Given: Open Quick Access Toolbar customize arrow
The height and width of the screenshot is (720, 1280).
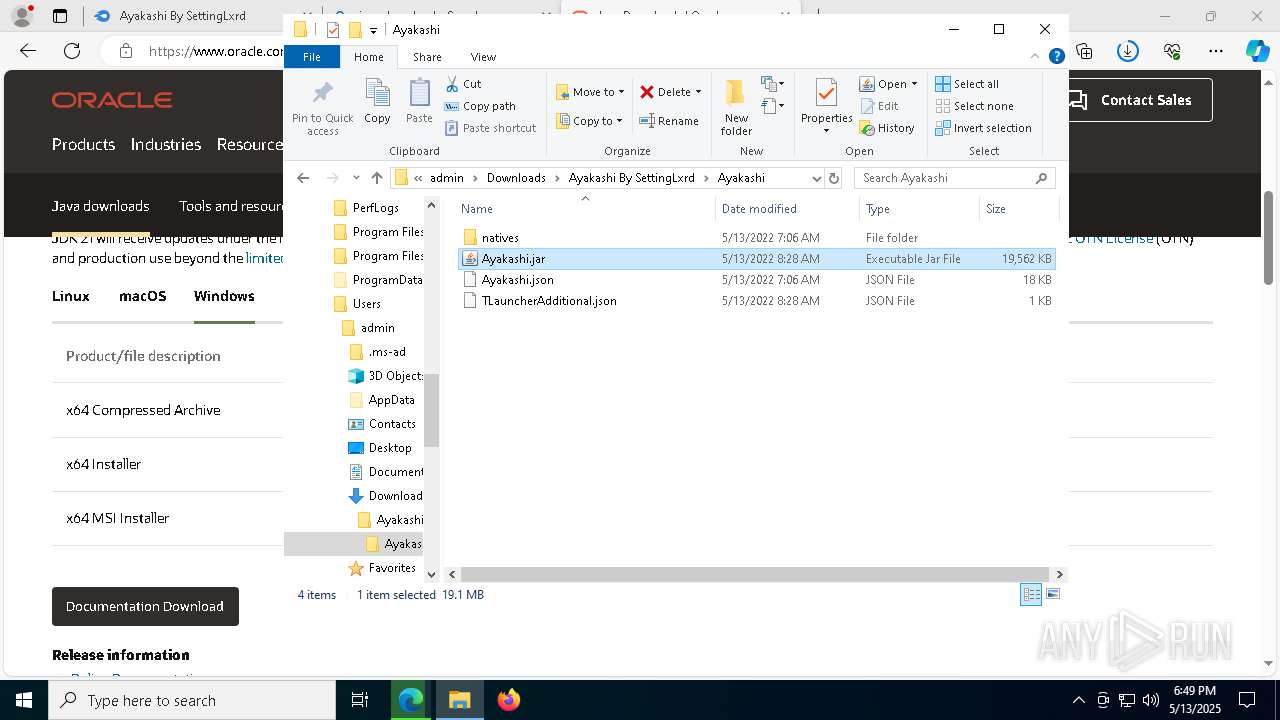Looking at the screenshot, I should [373, 30].
